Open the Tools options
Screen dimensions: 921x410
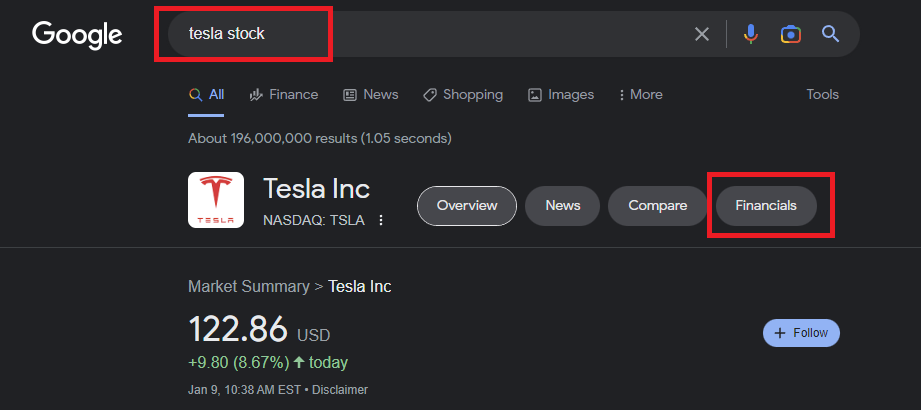coord(822,94)
